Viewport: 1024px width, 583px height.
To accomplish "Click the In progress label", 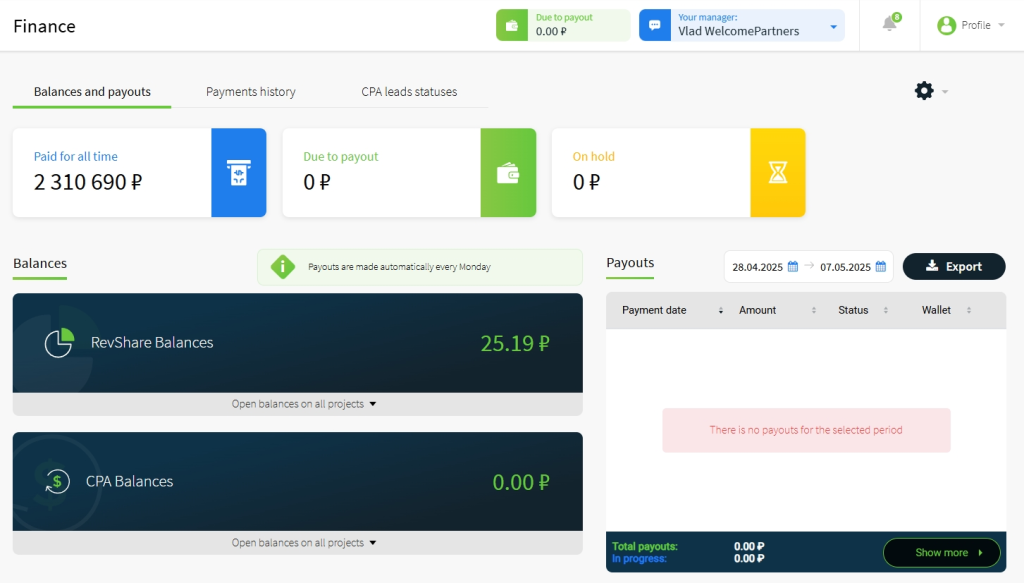I will point(639,559).
